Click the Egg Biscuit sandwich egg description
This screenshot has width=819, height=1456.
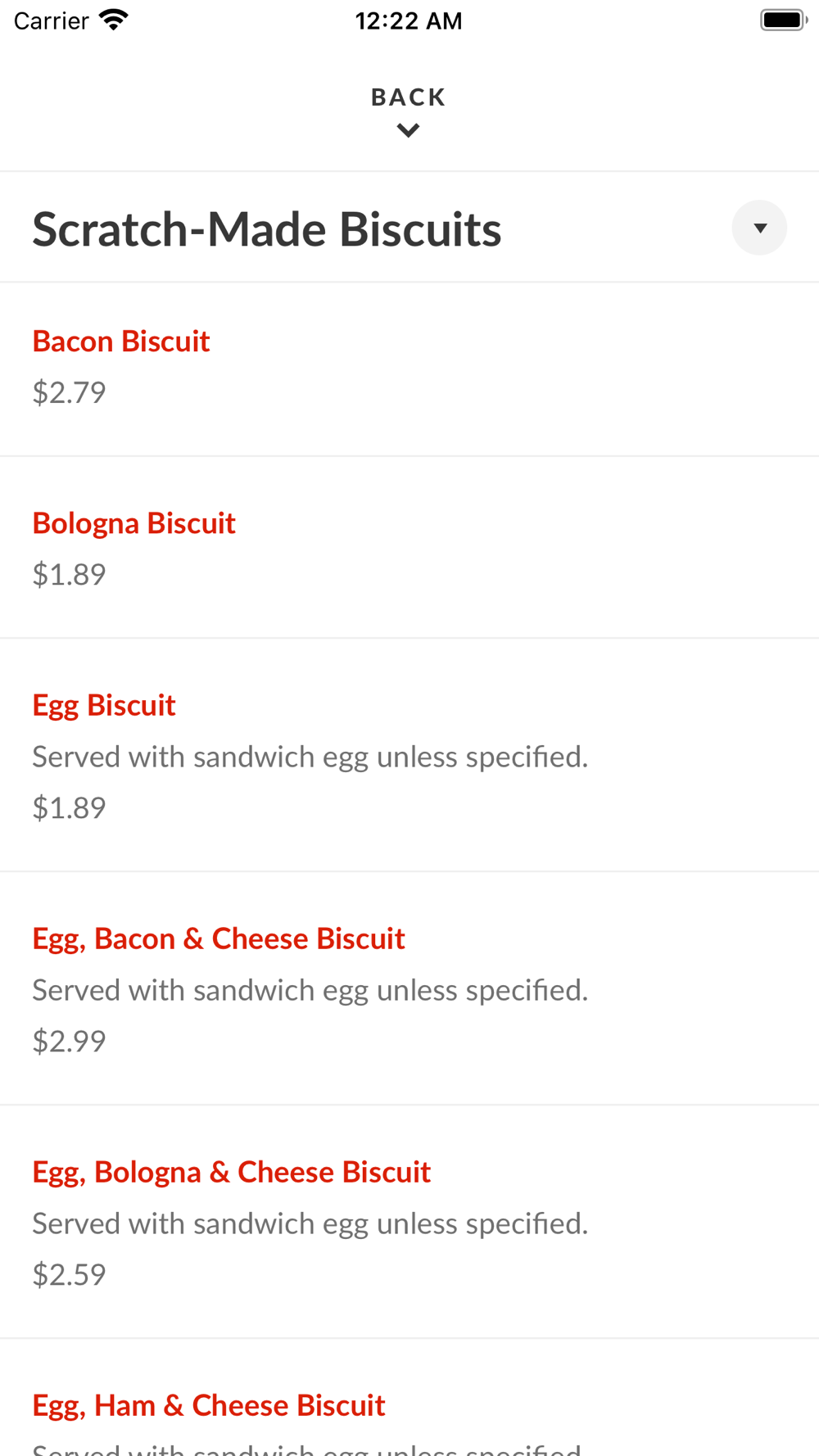click(x=310, y=757)
